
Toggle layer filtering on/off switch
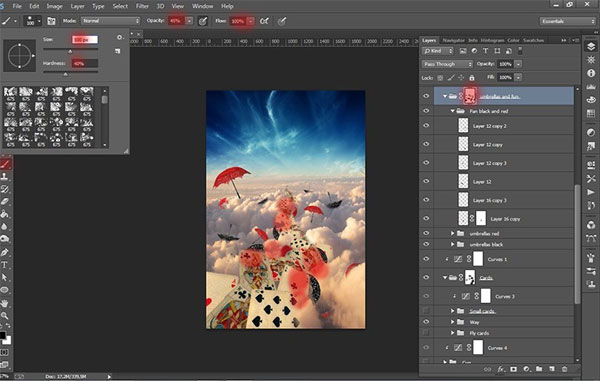tap(520, 50)
